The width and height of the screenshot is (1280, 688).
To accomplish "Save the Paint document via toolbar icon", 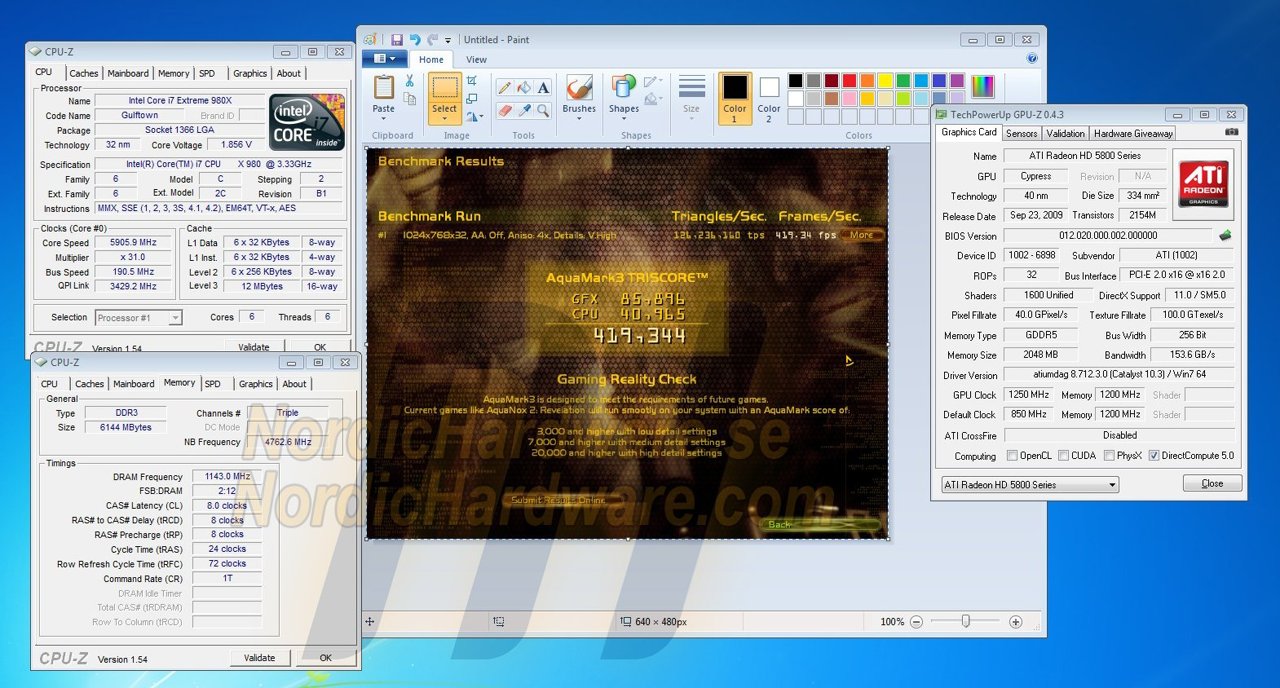I will tap(397, 40).
